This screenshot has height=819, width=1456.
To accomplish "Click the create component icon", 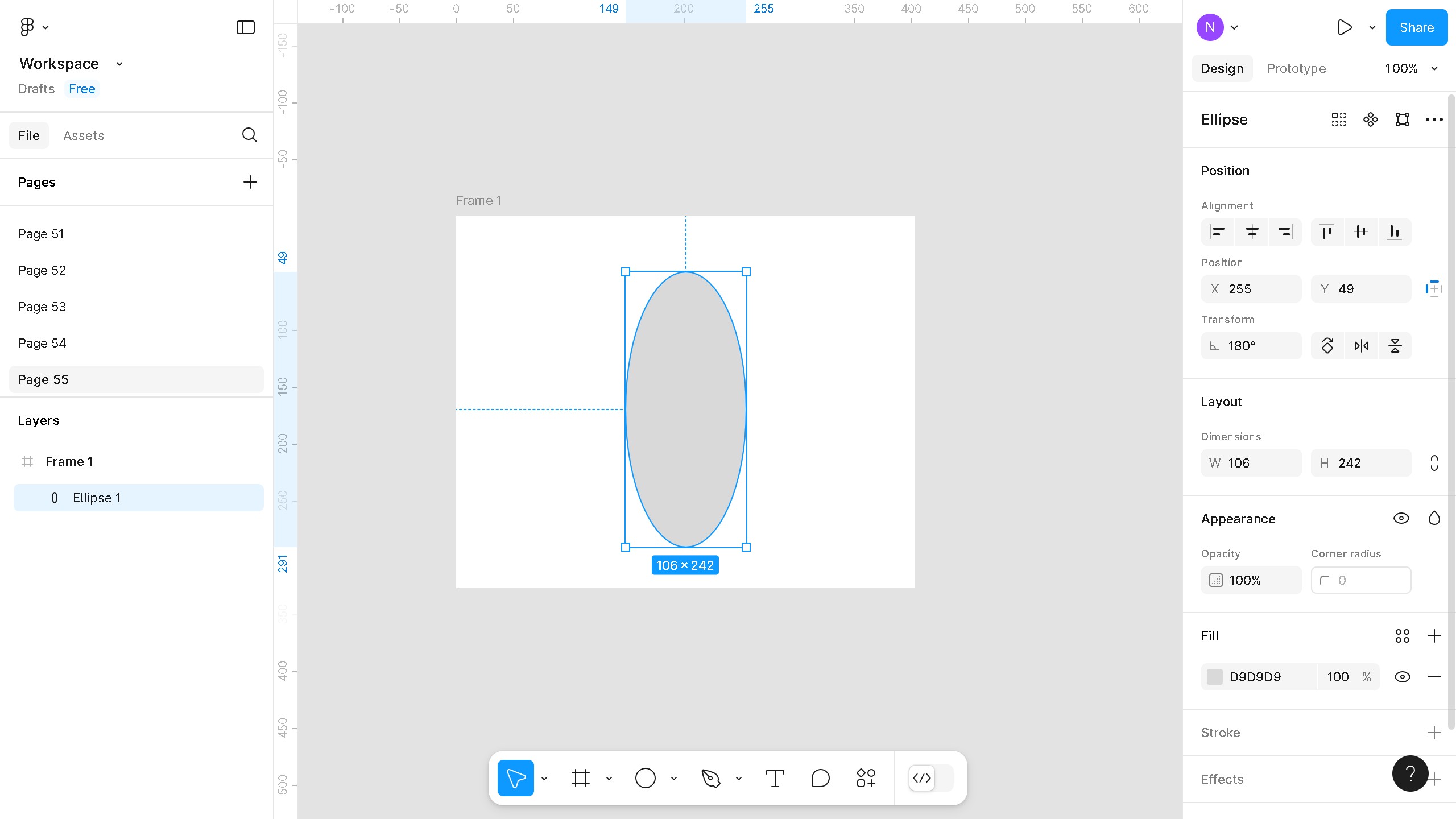I will point(1371,119).
